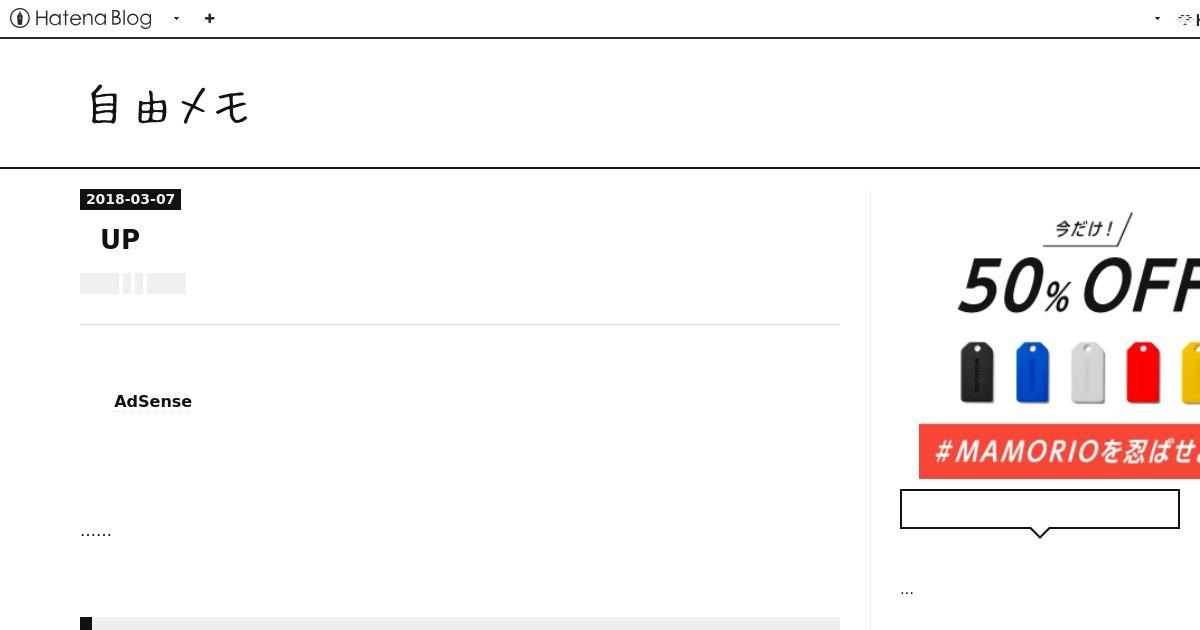The image size is (1200, 630).
Task: Select the first gray category tag placeholder
Action: (99, 283)
